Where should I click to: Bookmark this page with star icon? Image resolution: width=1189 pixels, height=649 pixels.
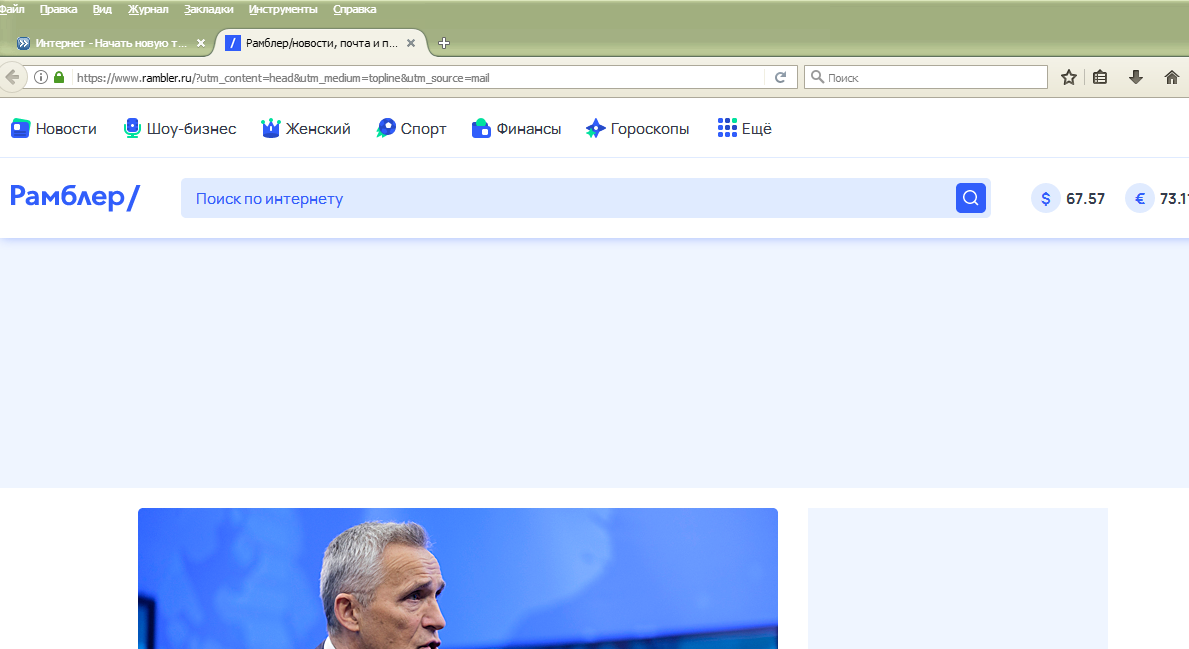(x=1068, y=77)
